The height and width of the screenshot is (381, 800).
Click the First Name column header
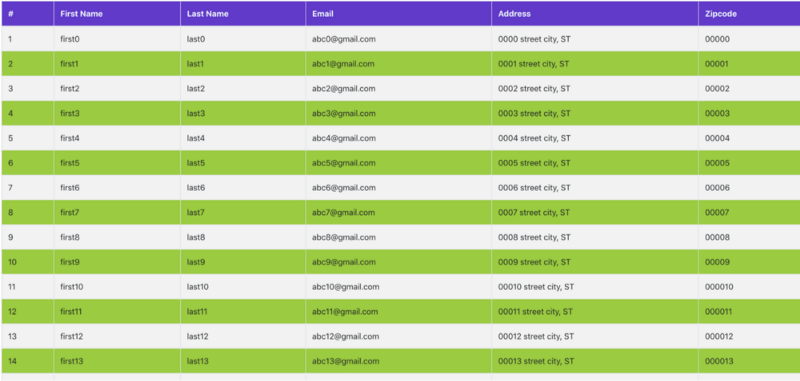[x=117, y=14]
